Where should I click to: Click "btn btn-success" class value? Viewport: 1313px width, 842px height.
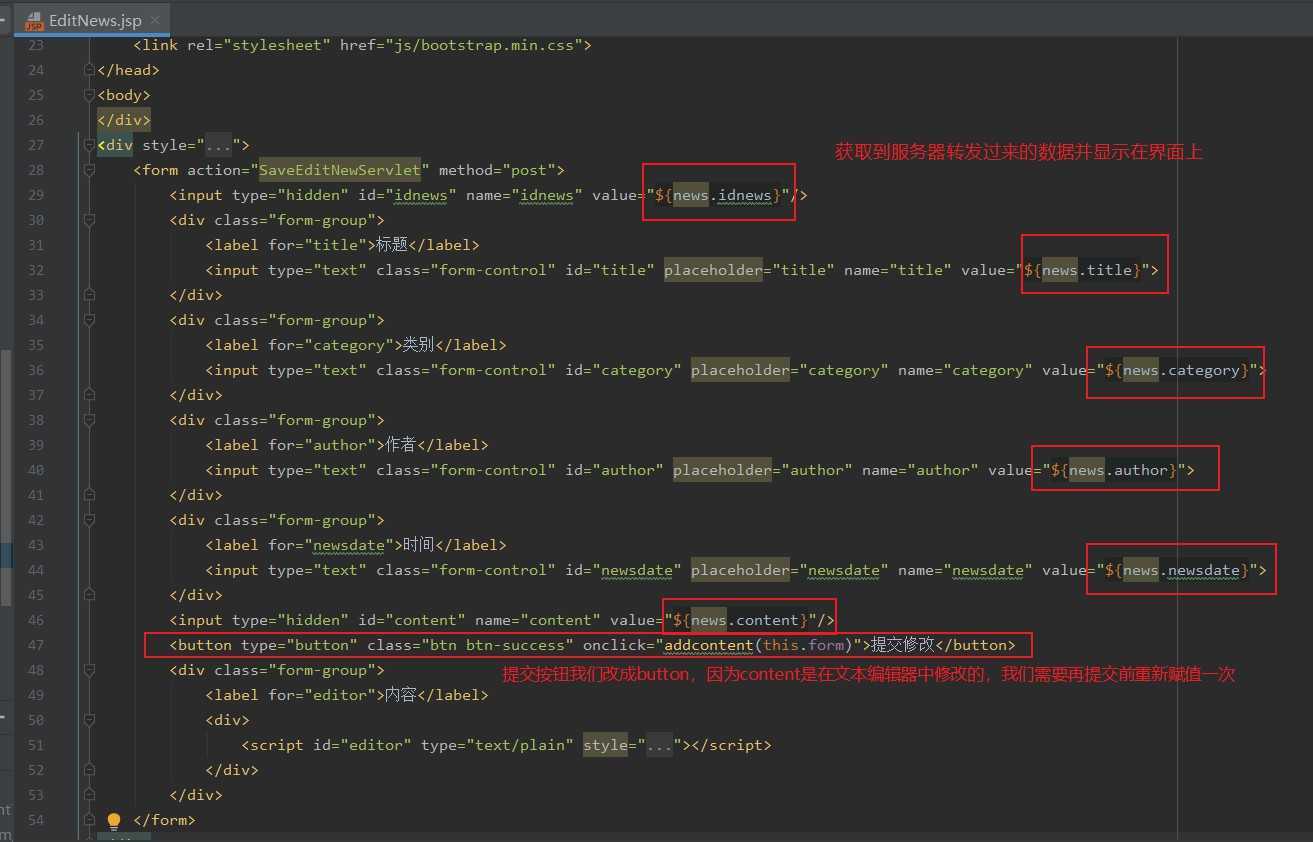[x=498, y=645]
